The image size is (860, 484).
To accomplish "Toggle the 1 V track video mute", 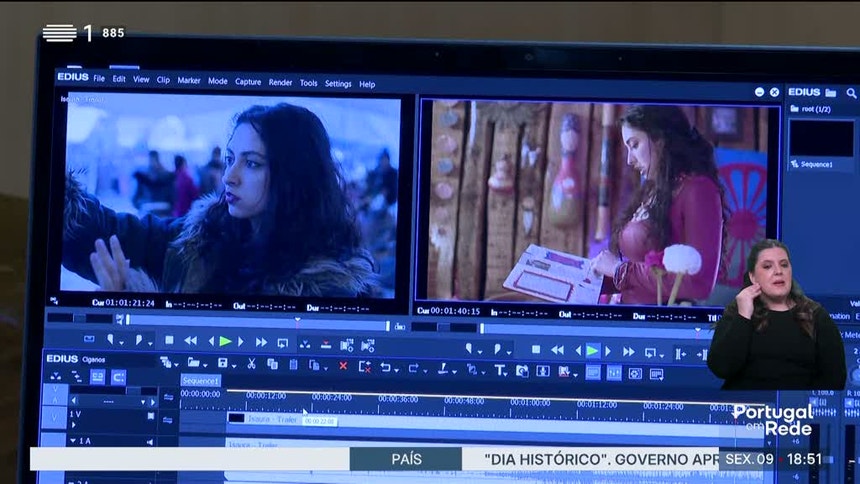I will point(150,414).
